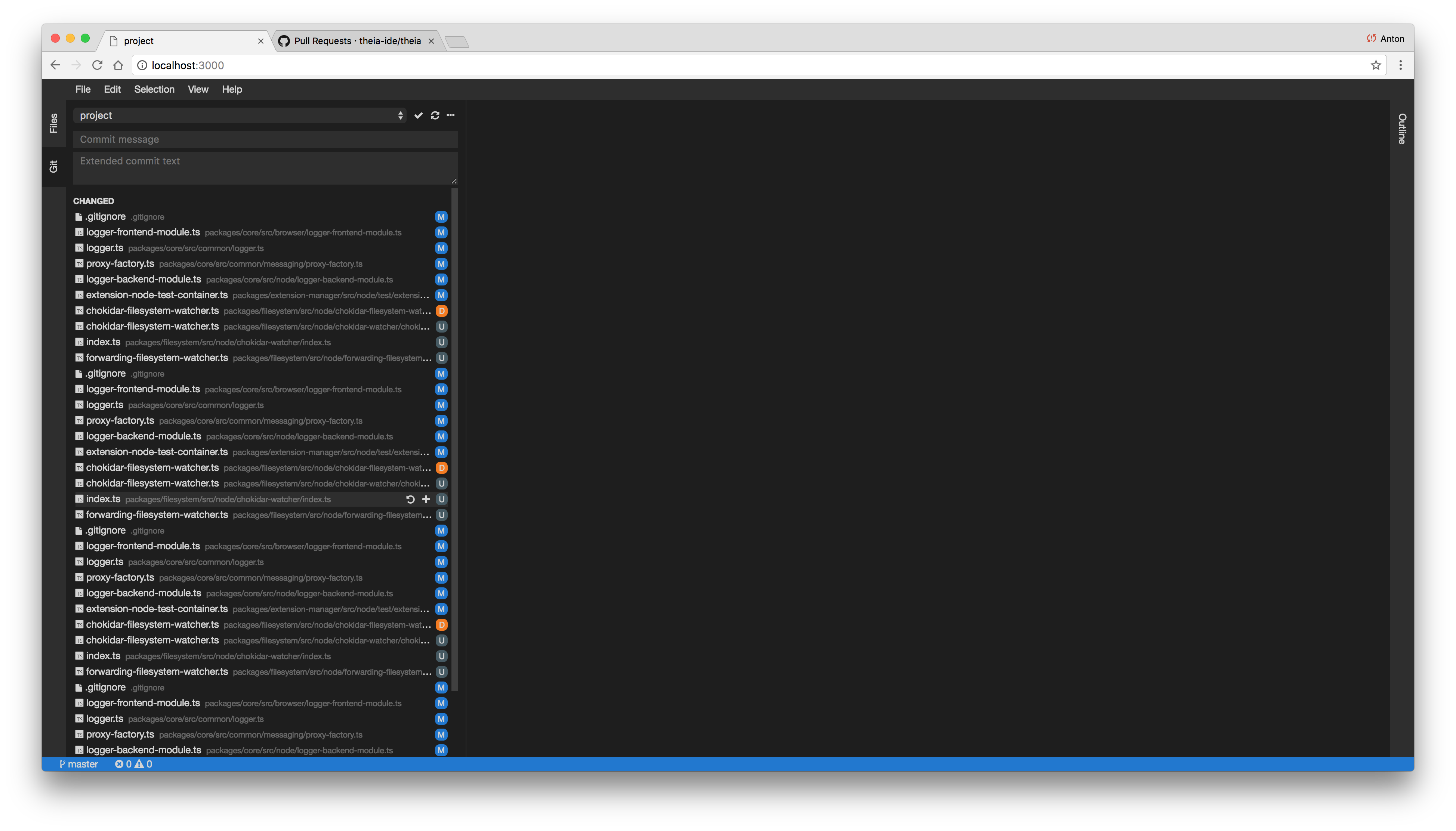Open the Help menu
Image resolution: width=1456 pixels, height=831 pixels.
click(232, 89)
